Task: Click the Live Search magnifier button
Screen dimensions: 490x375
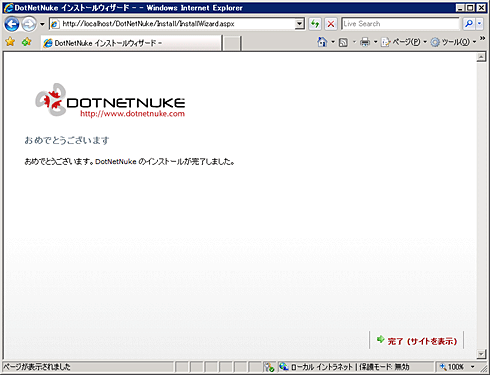Action: tap(469, 24)
